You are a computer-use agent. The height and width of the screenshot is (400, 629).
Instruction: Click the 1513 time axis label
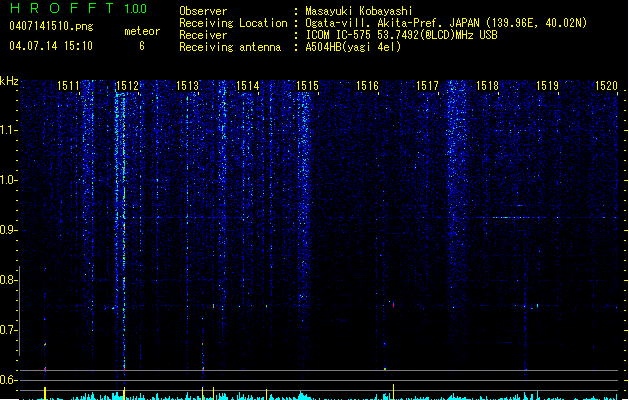pyautogui.click(x=187, y=86)
